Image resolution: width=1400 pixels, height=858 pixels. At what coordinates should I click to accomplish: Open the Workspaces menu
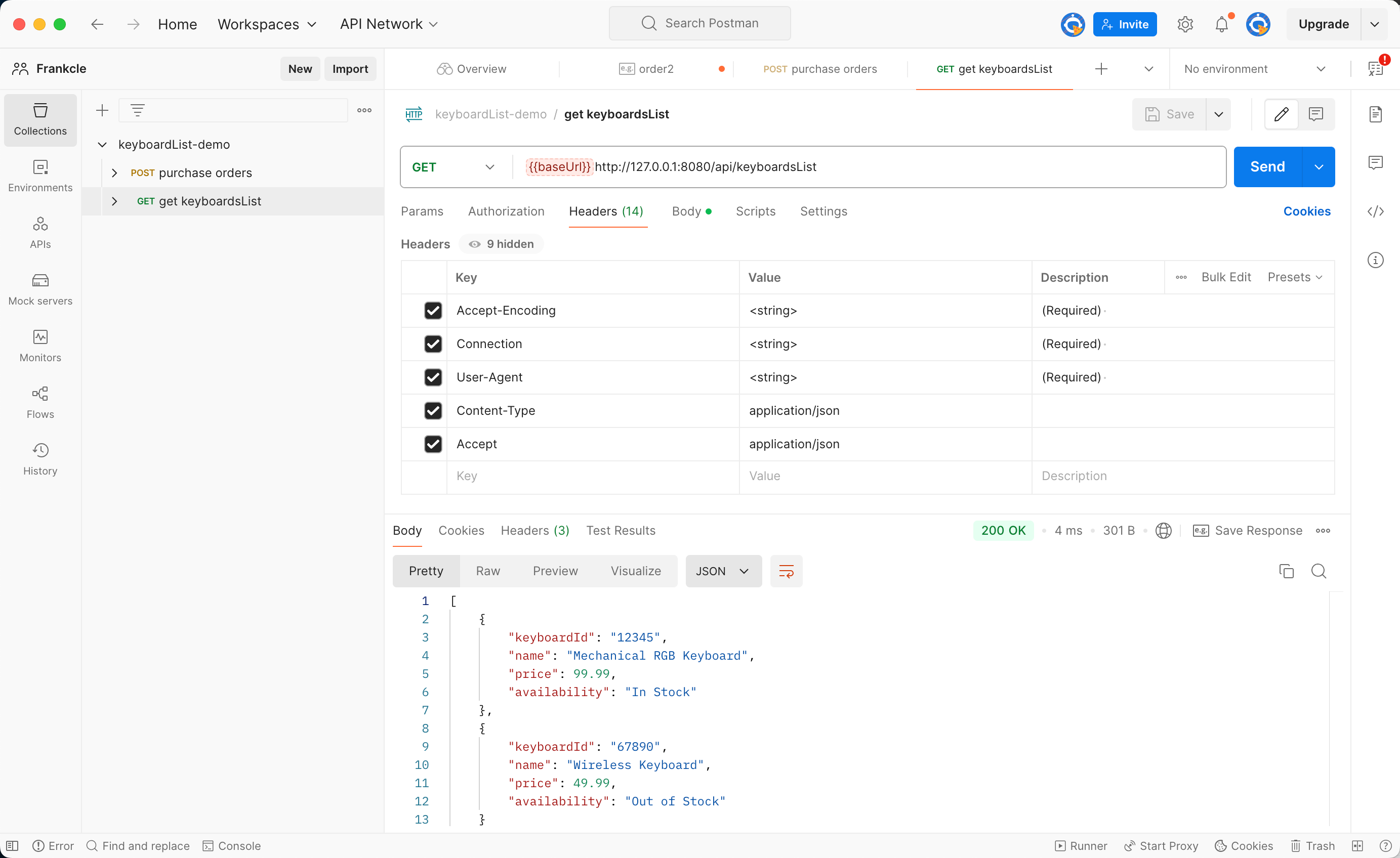266,24
